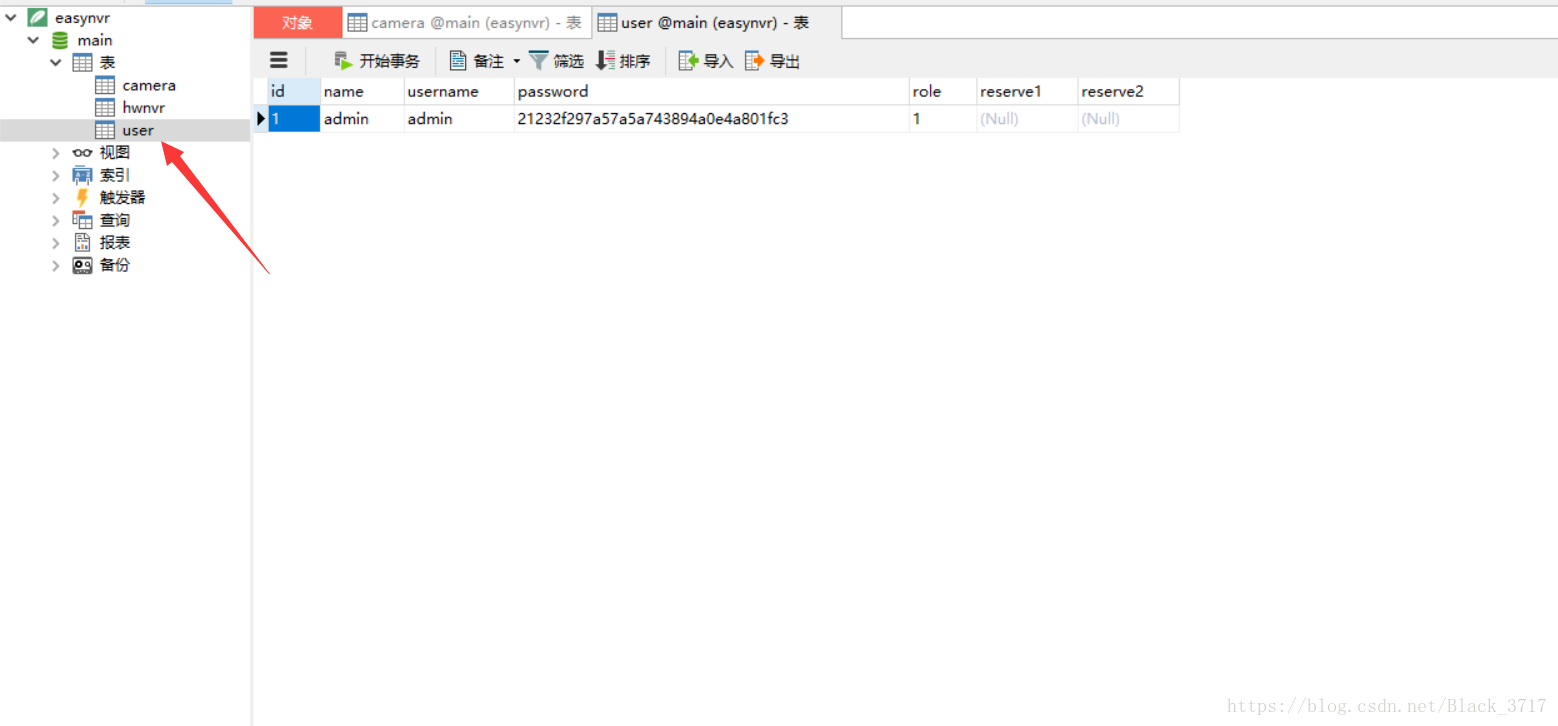This screenshot has height=726, width=1558.
Task: Select the username cell 'admin'
Action: (x=459, y=119)
